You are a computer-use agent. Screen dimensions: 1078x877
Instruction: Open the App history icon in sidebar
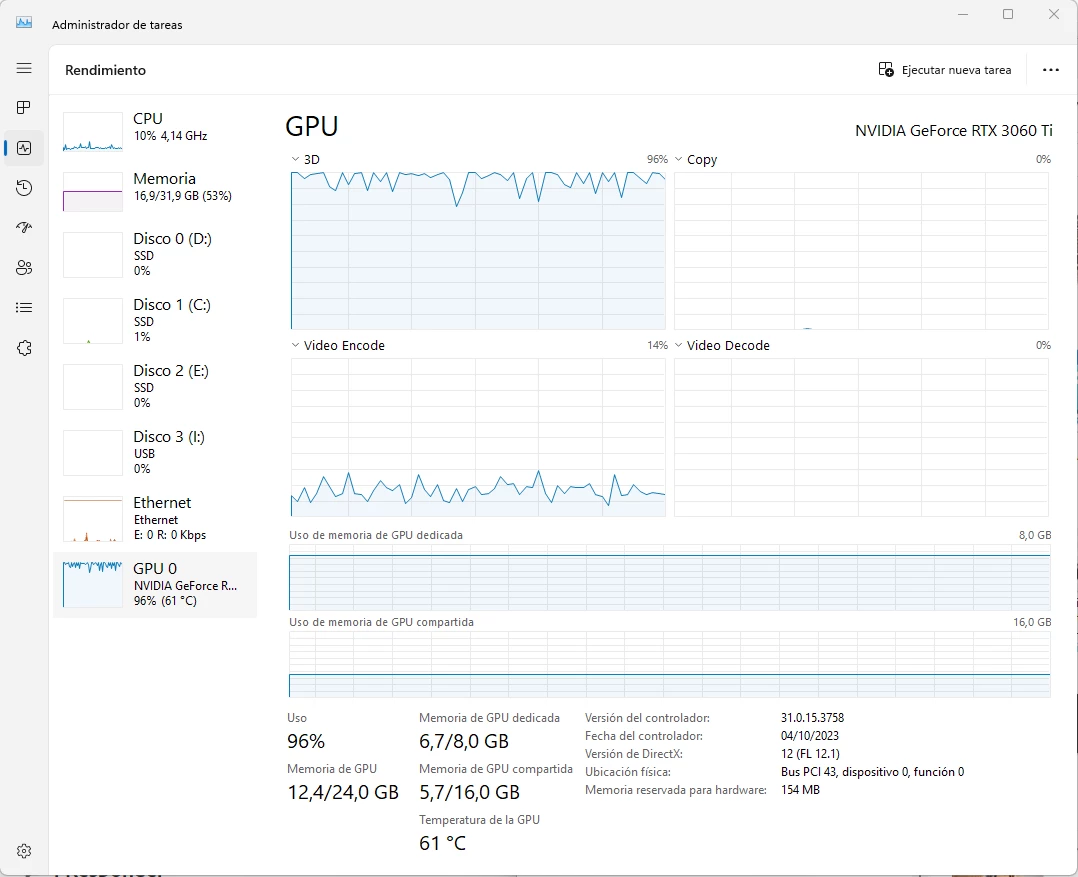[24, 188]
